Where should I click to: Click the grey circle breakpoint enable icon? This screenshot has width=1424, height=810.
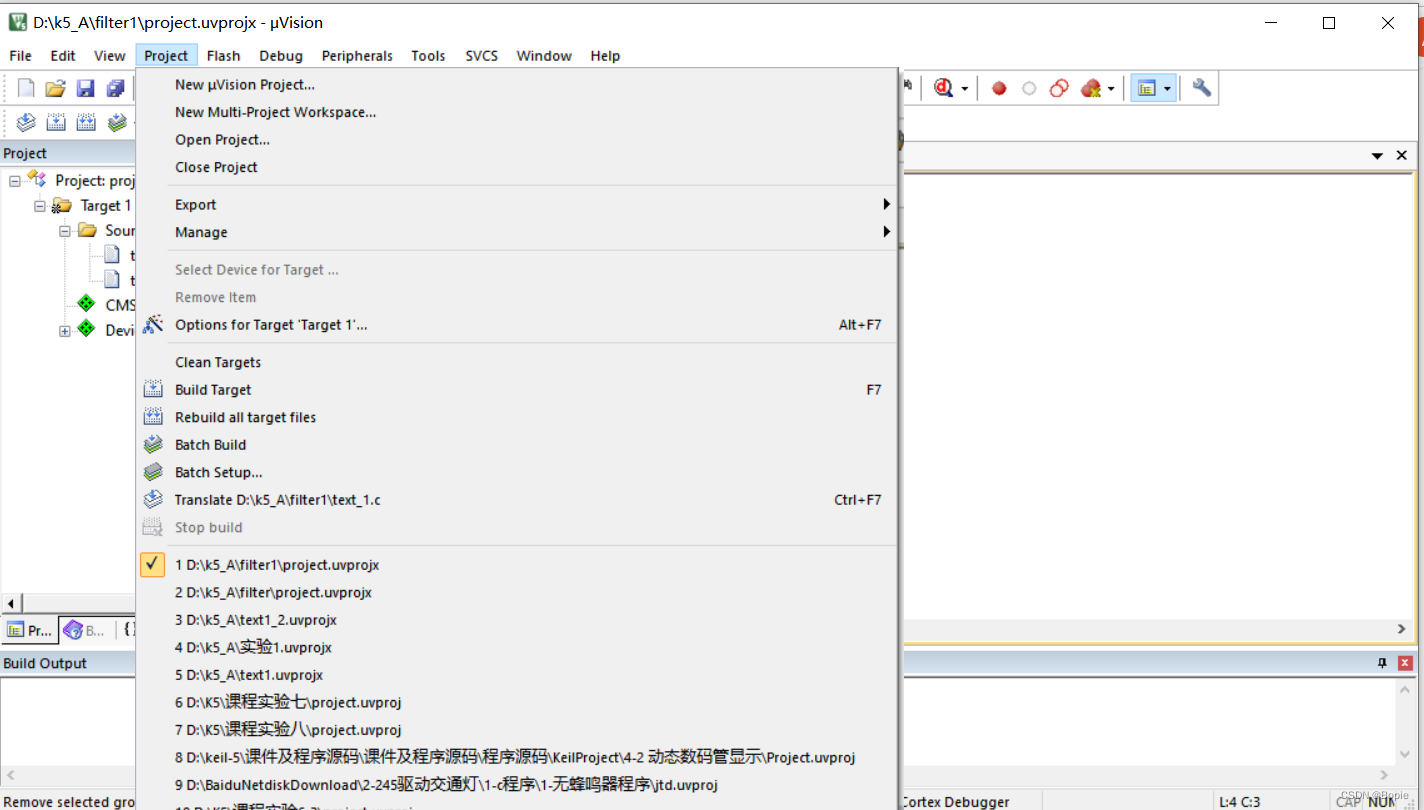click(x=1029, y=88)
